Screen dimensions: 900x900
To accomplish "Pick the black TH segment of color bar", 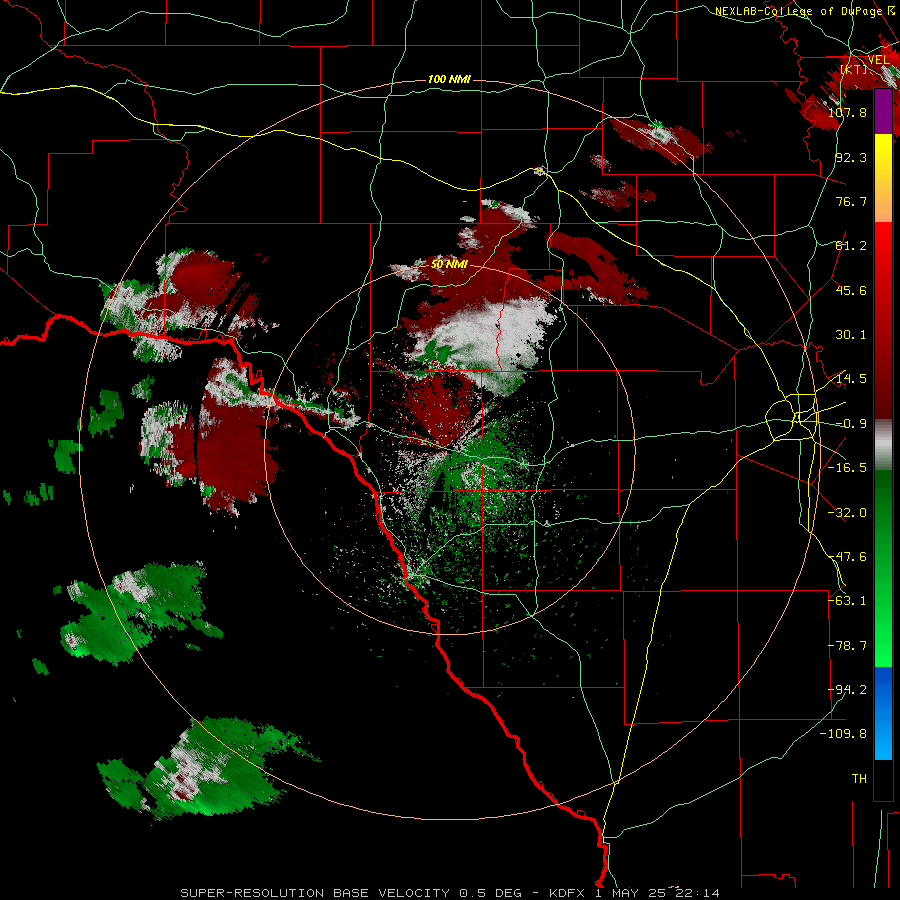I will (883, 779).
